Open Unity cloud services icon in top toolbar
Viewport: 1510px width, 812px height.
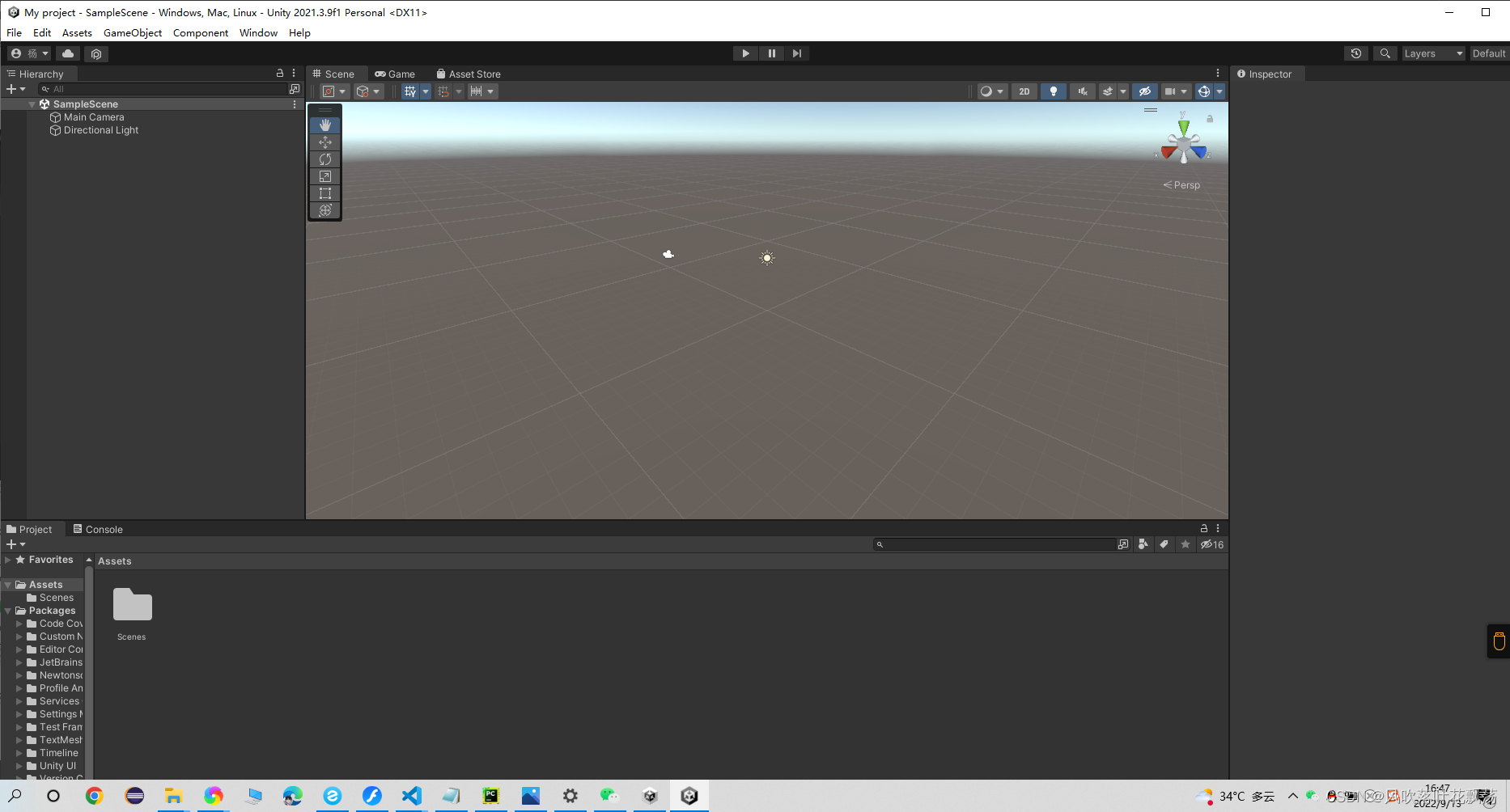click(68, 53)
